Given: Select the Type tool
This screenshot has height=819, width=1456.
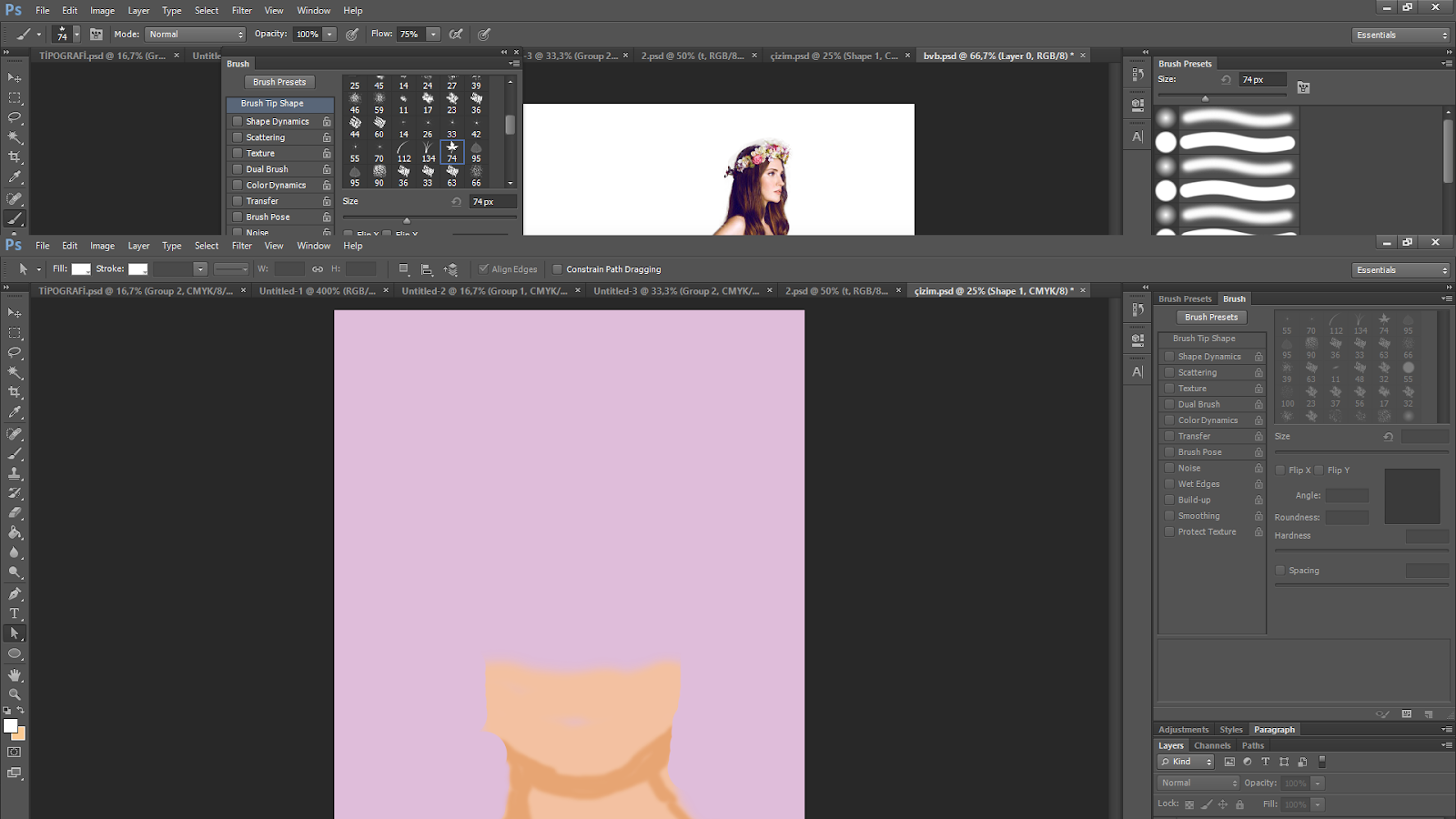Looking at the screenshot, I should click(x=15, y=613).
